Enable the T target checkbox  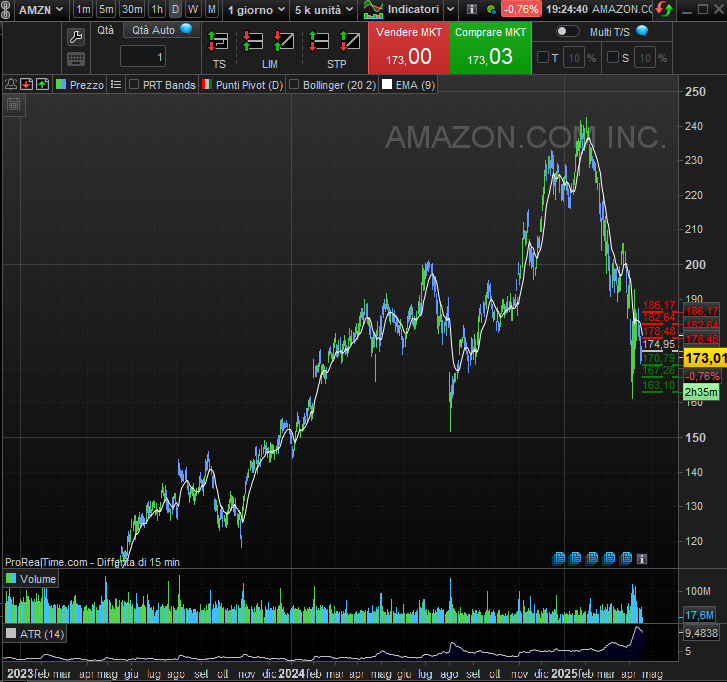click(542, 57)
